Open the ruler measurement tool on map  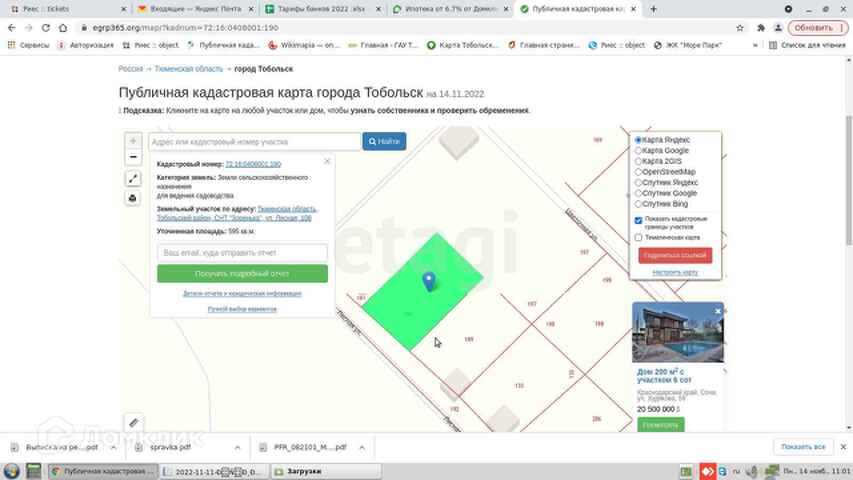(134, 422)
